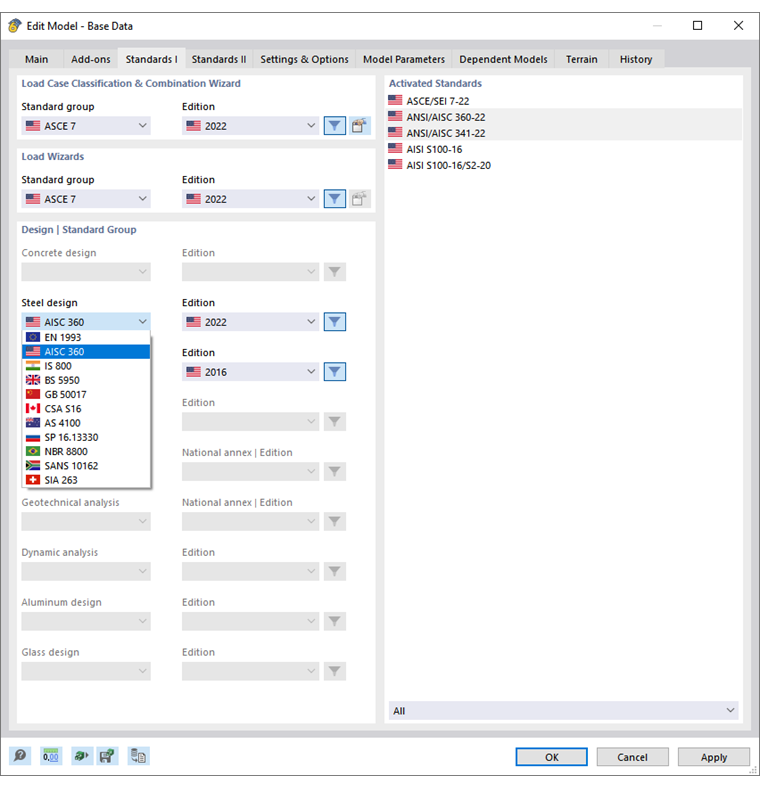Toggle filter next to edition 2016
This screenshot has width=760, height=789.
click(x=335, y=372)
